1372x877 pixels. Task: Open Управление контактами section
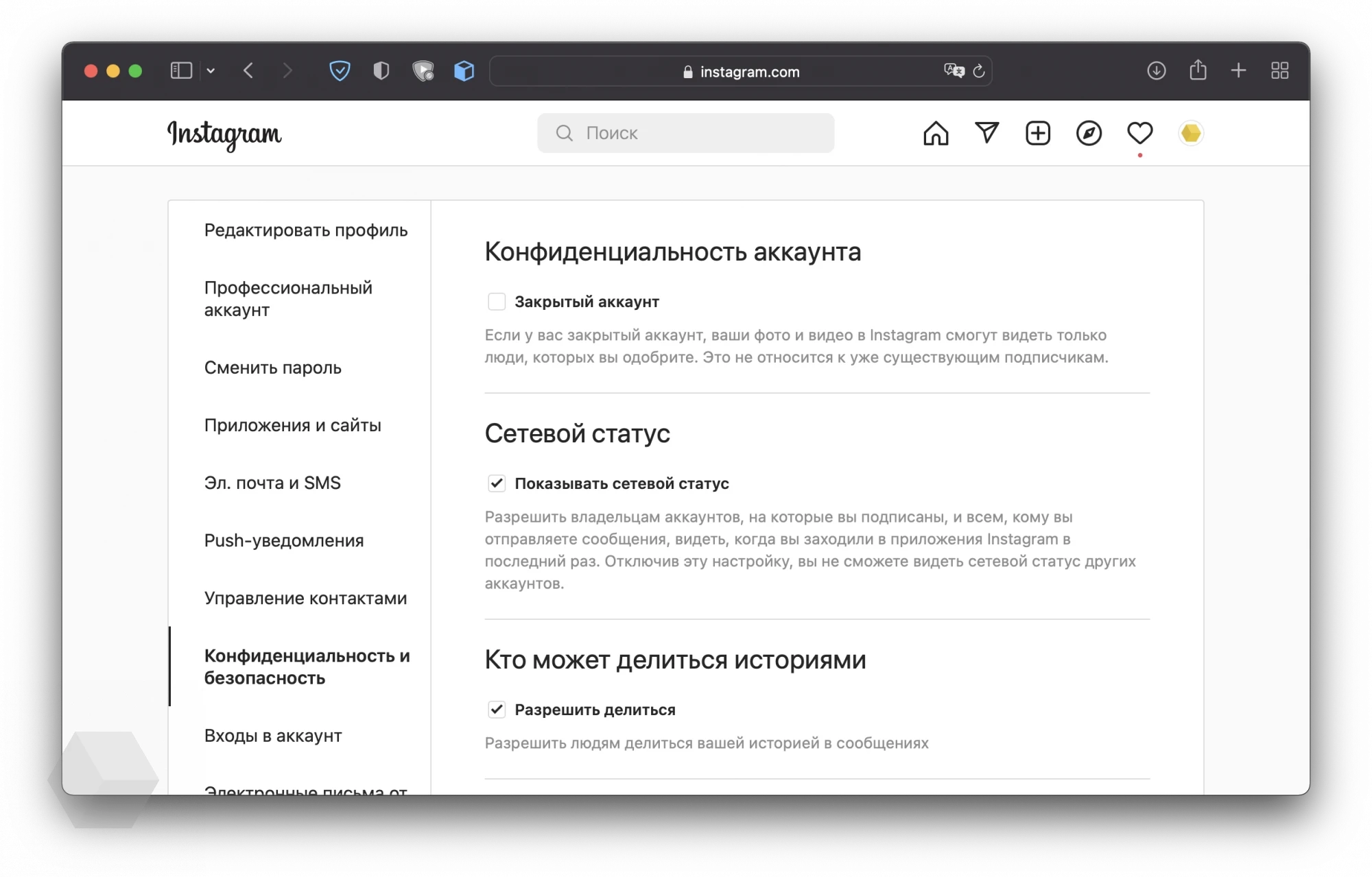click(x=305, y=599)
